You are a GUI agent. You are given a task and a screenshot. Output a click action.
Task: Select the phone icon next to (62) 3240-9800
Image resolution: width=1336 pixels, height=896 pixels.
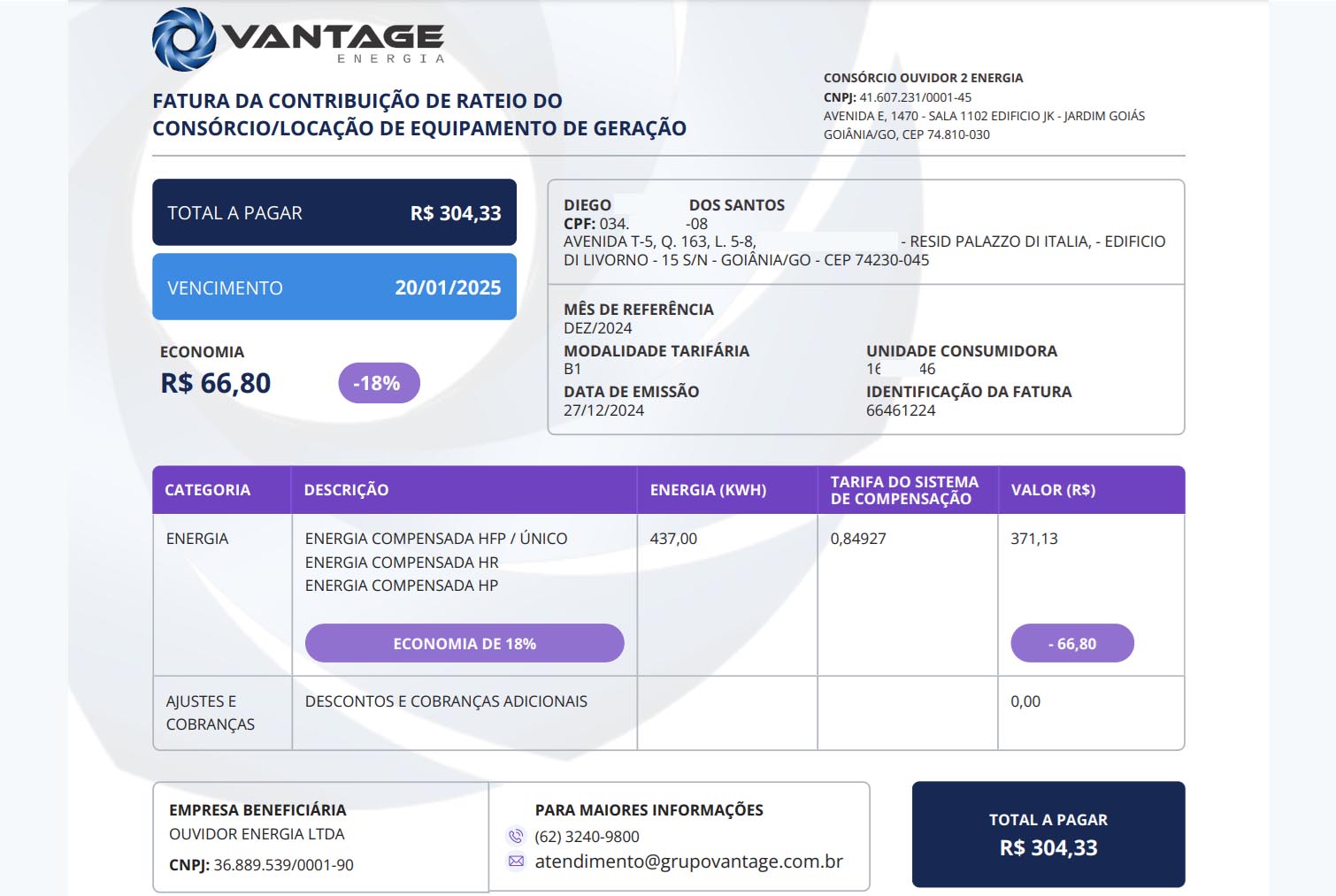point(516,834)
